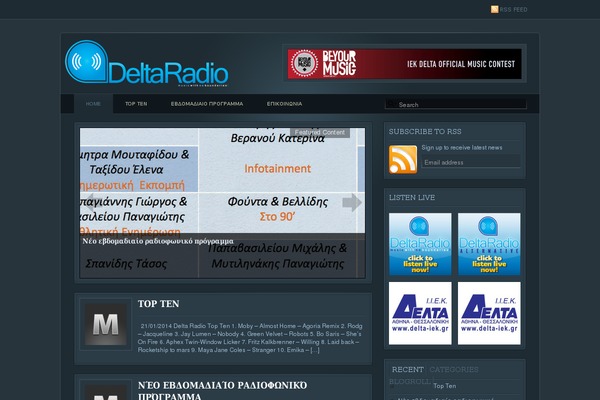Open the BeYourMusic contest banner
The width and height of the screenshot is (600, 400).
pos(404,64)
